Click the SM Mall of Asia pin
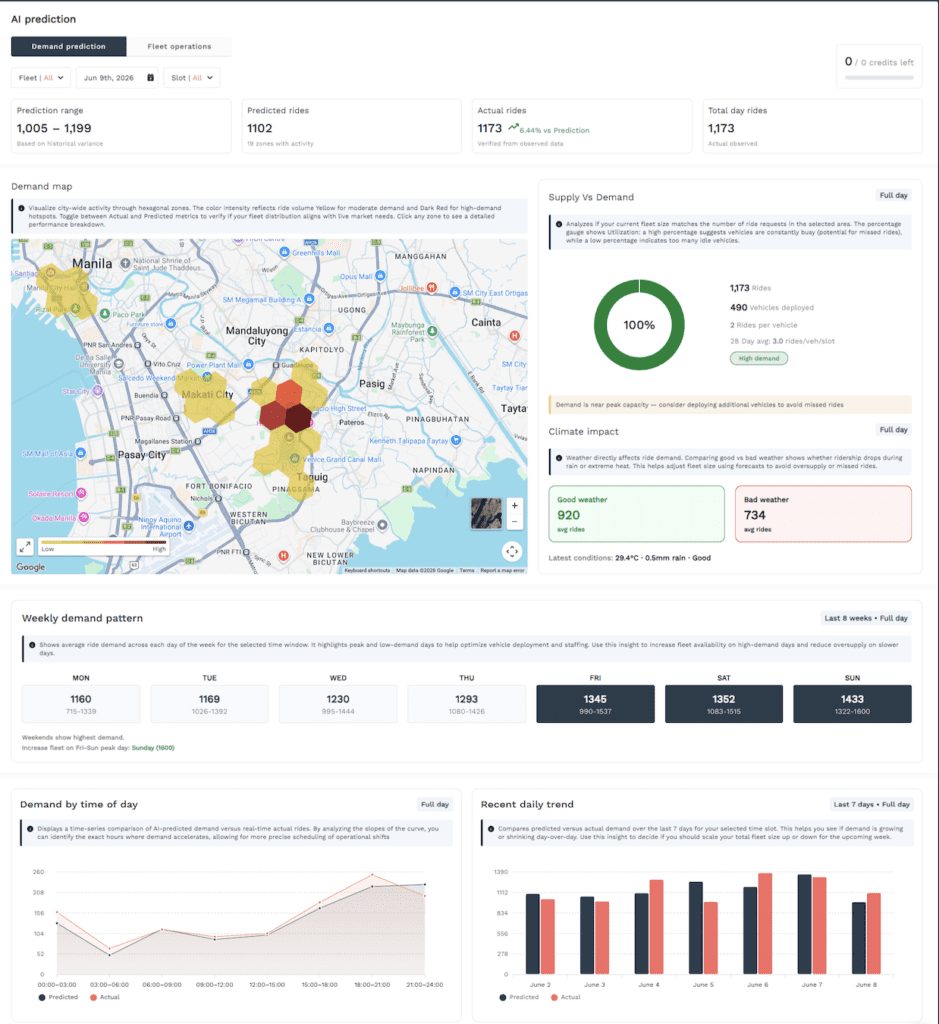Viewport: 939px width, 1024px height. tap(81, 453)
